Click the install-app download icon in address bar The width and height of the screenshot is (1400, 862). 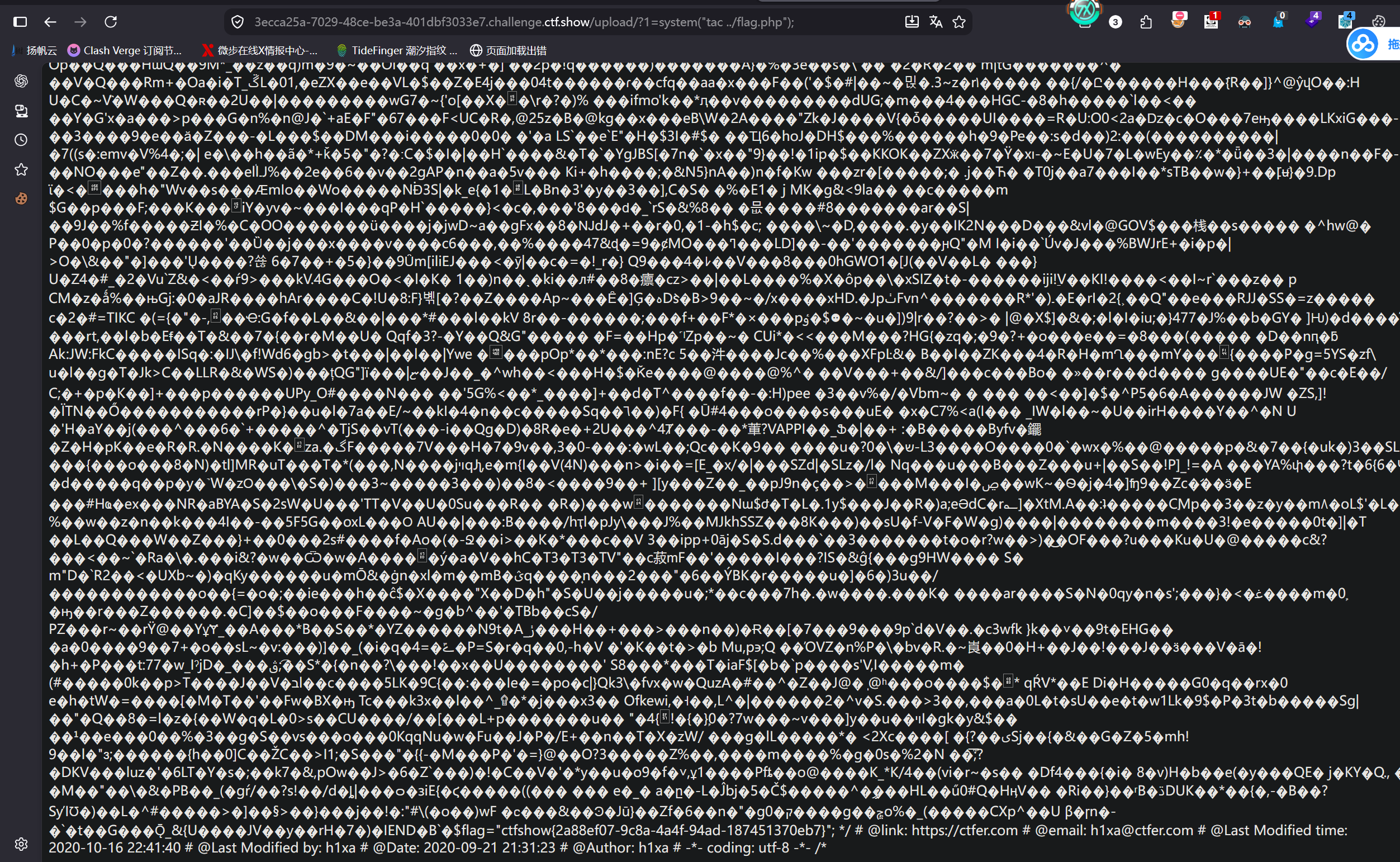pyautogui.click(x=912, y=22)
